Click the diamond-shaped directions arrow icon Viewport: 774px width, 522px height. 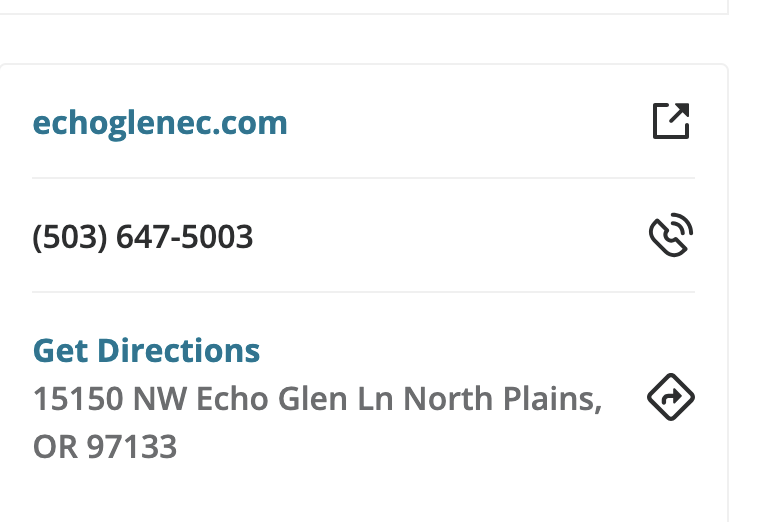(671, 398)
